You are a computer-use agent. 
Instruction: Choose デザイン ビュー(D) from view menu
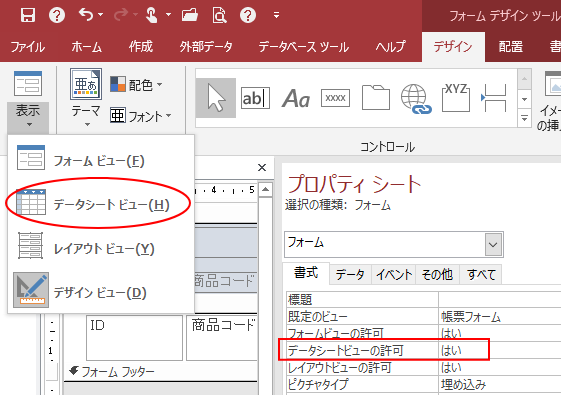pyautogui.click(x=101, y=293)
